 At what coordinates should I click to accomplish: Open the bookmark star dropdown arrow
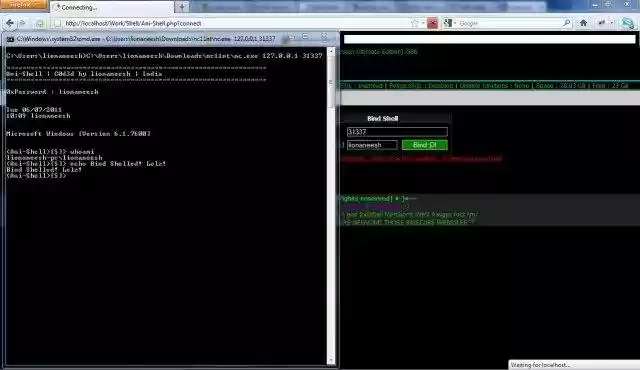422,23
